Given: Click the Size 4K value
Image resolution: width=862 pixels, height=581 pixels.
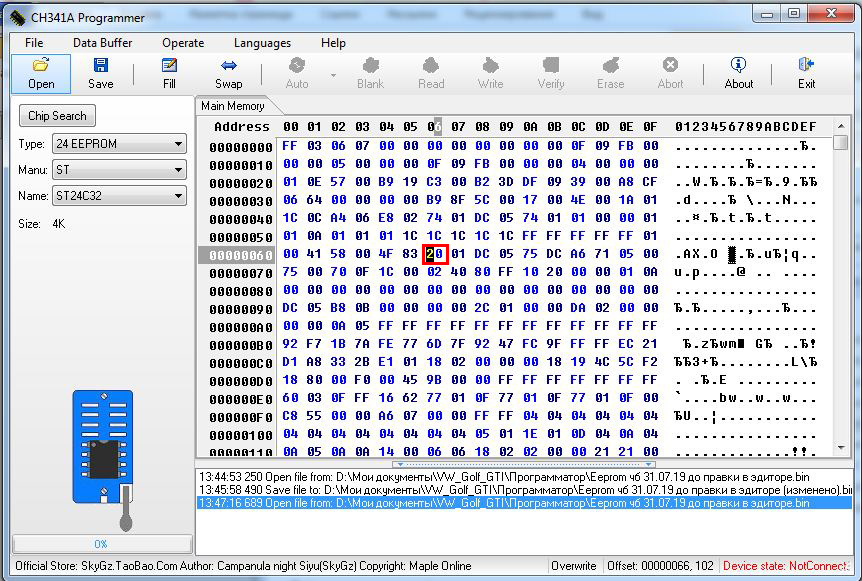Looking at the screenshot, I should point(59,224).
